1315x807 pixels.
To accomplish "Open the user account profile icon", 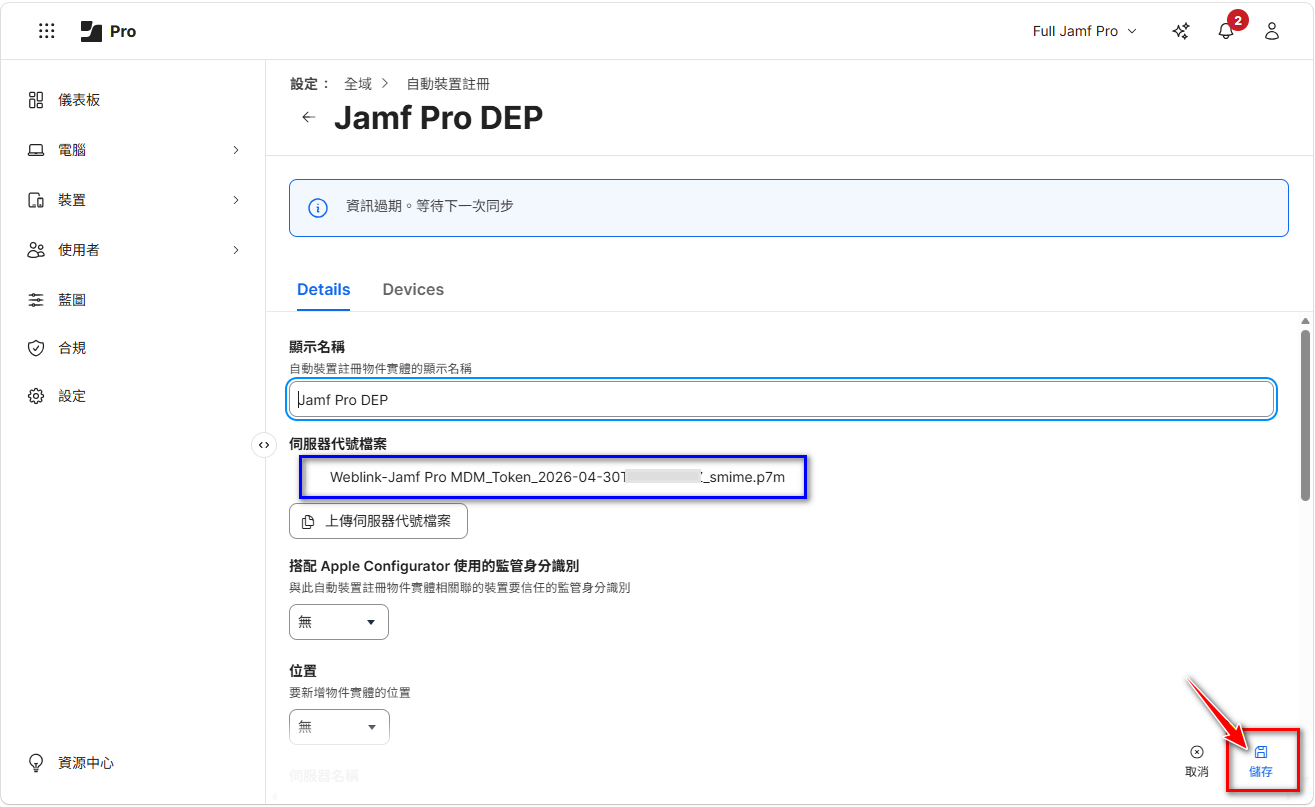I will point(1272,31).
